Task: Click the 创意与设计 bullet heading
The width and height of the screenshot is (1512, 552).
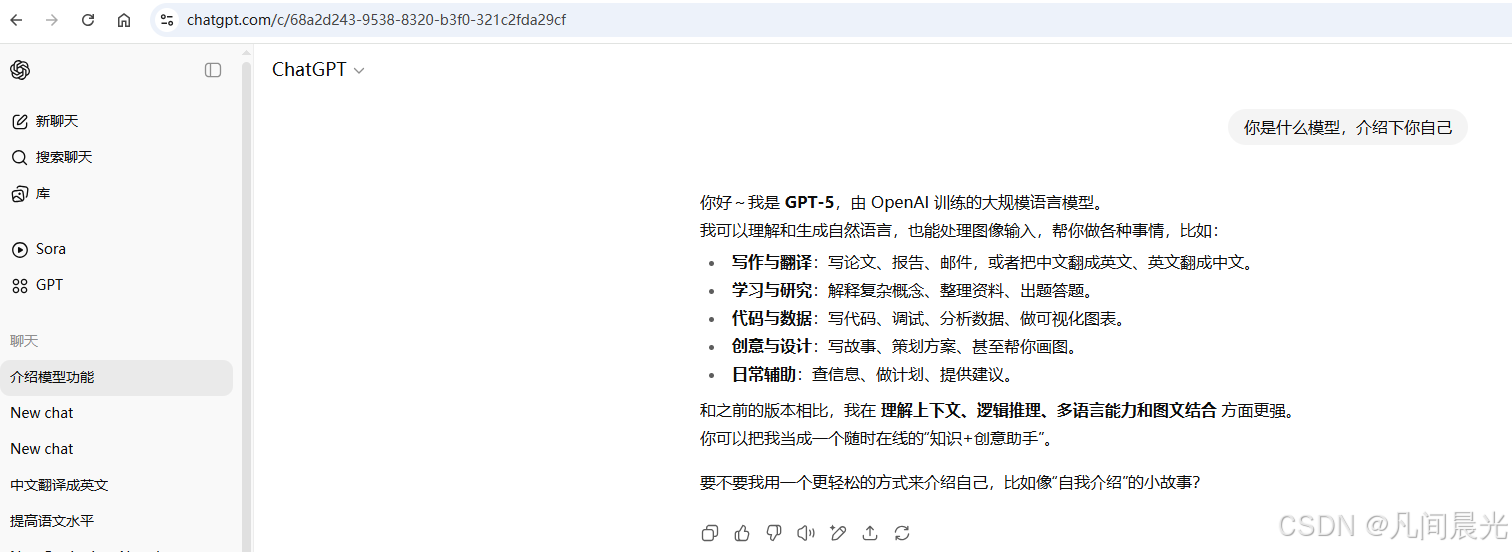Action: [771, 347]
